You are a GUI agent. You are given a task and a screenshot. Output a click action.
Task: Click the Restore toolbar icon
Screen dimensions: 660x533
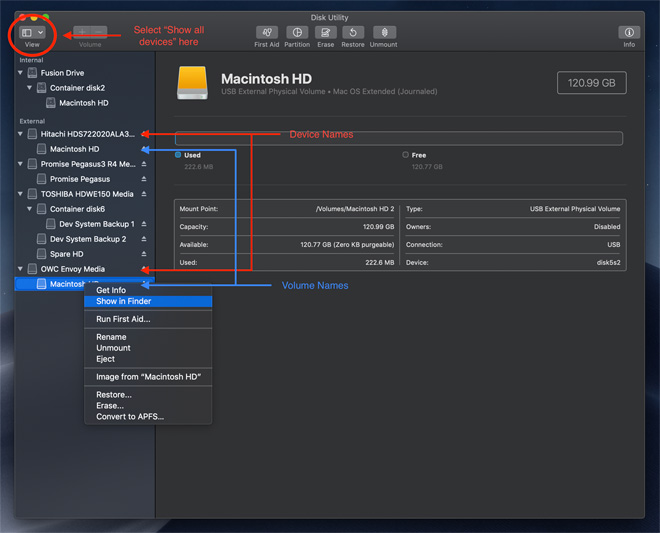pos(353,32)
